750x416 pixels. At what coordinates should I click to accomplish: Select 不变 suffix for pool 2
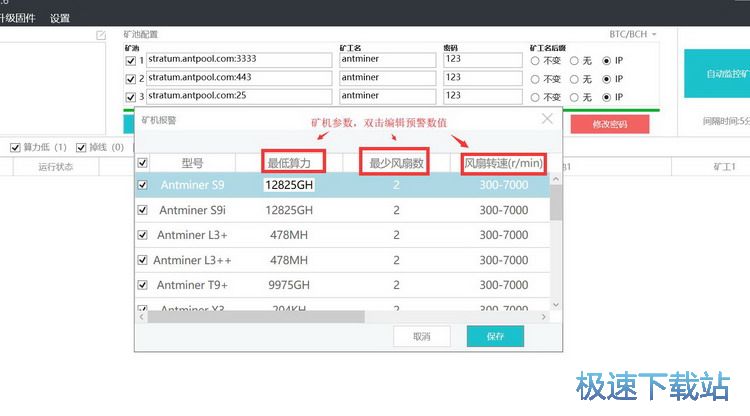pyautogui.click(x=535, y=79)
